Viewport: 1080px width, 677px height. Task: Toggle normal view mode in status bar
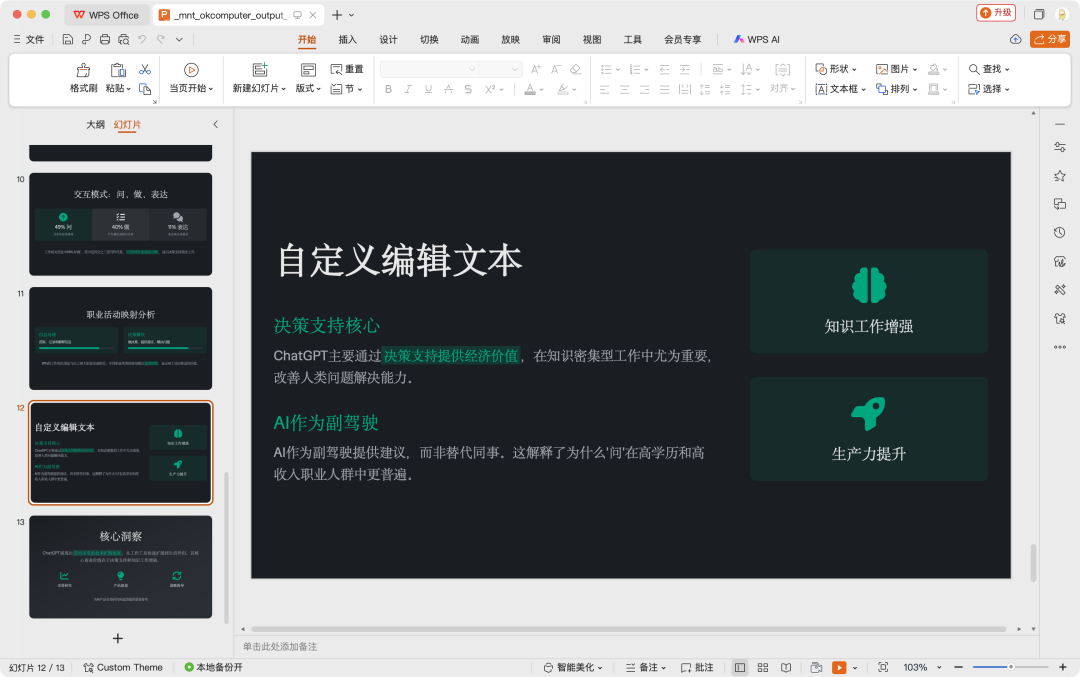coord(740,667)
